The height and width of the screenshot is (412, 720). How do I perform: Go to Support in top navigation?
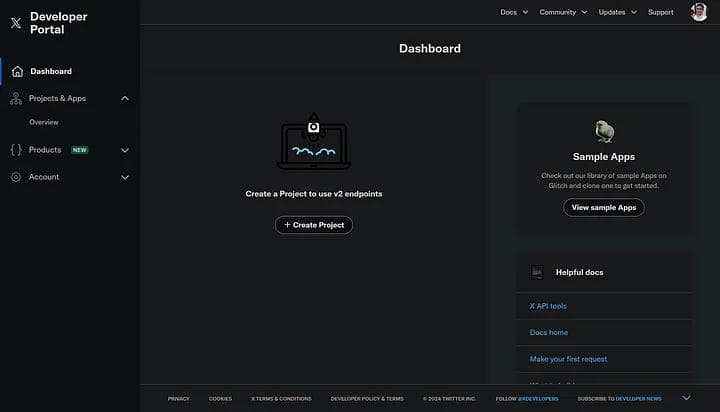pyautogui.click(x=660, y=12)
